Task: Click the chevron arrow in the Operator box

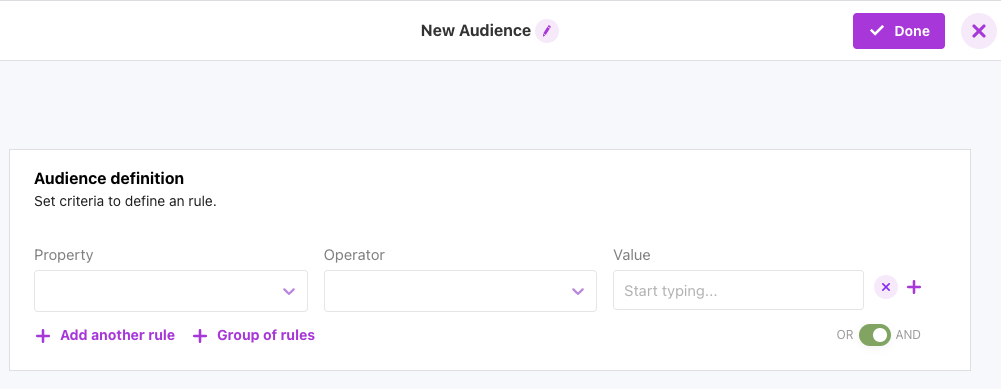Action: 578,291
